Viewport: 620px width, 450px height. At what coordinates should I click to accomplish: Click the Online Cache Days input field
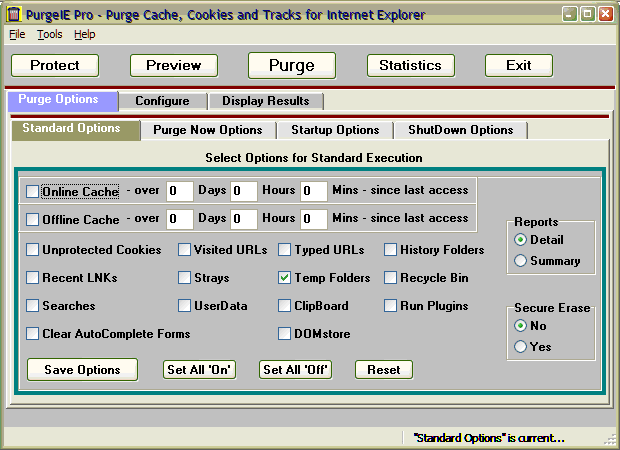click(x=180, y=191)
